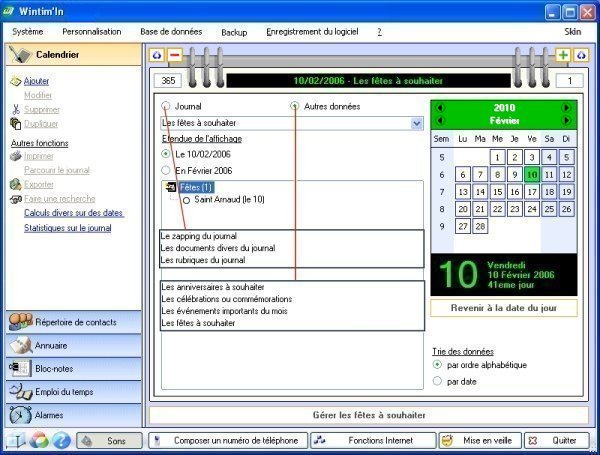
Task: Click the computer monitors icon at bottom left
Action: [x=16, y=440]
